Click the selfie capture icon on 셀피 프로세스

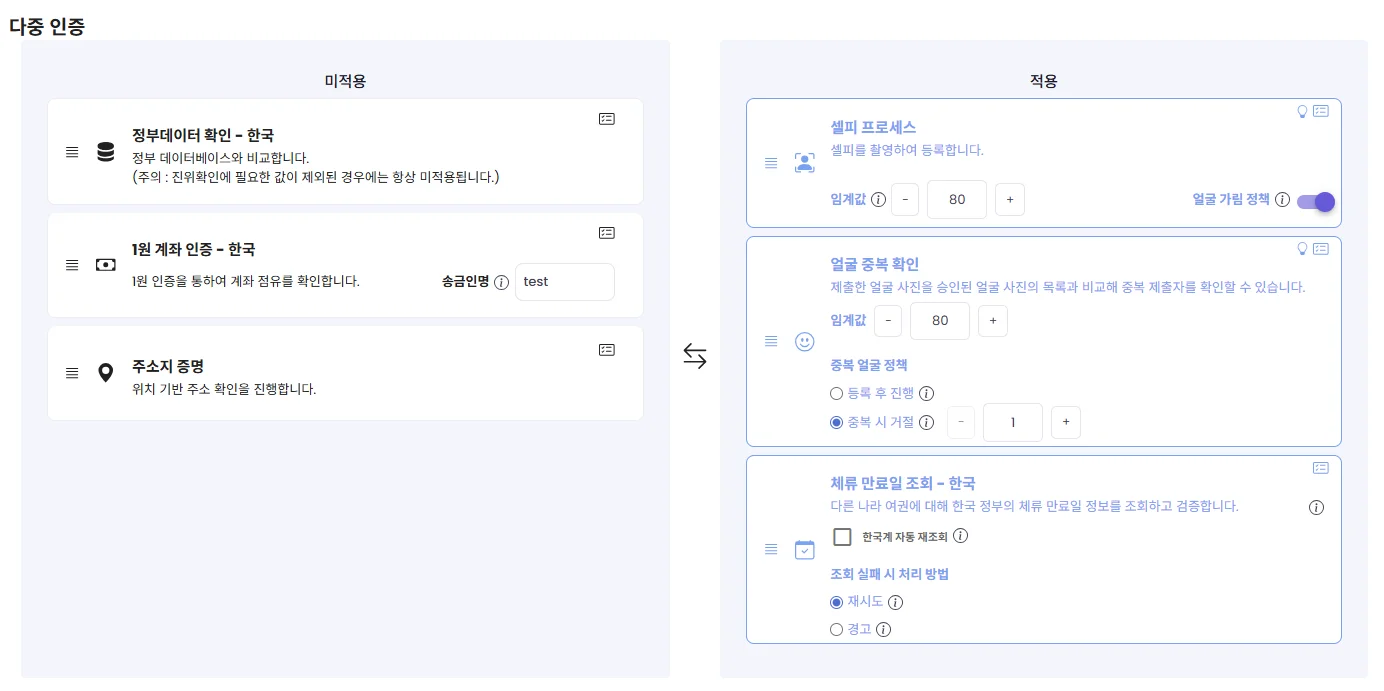click(x=804, y=163)
